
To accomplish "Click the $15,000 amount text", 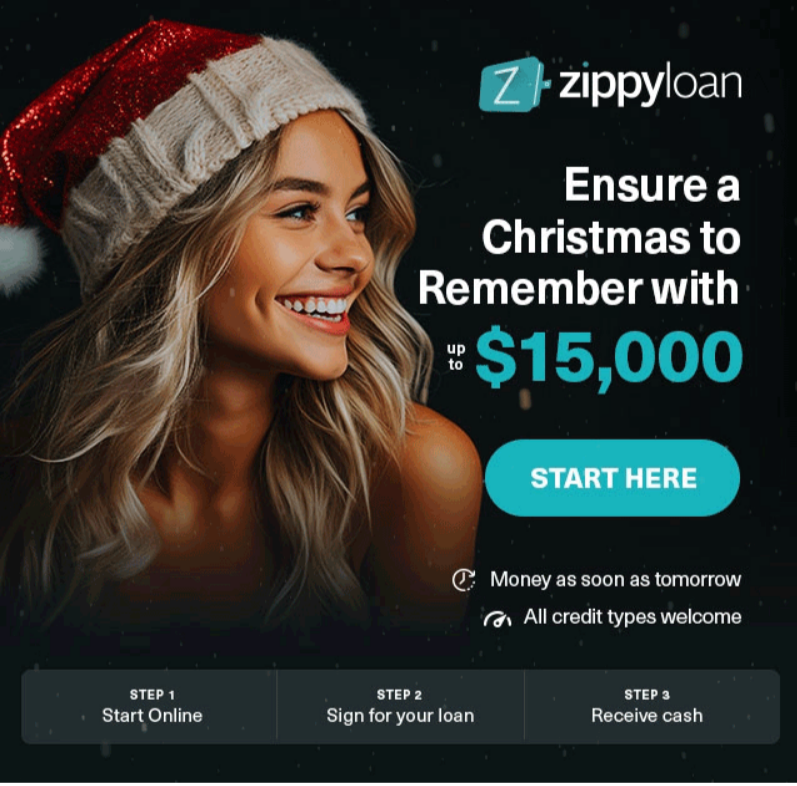I will click(x=609, y=358).
